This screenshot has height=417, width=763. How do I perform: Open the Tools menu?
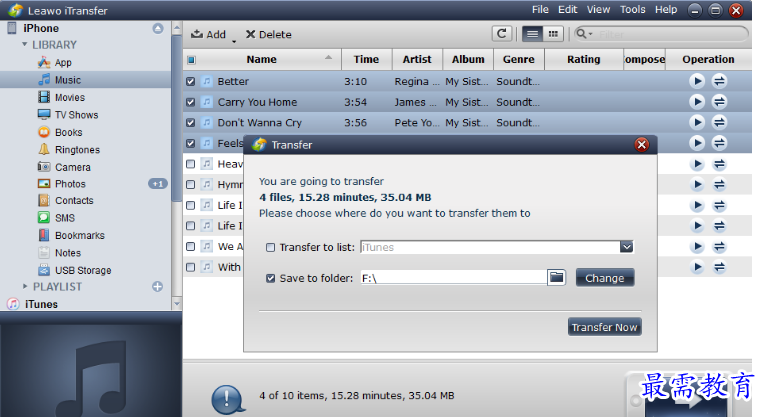pos(632,10)
